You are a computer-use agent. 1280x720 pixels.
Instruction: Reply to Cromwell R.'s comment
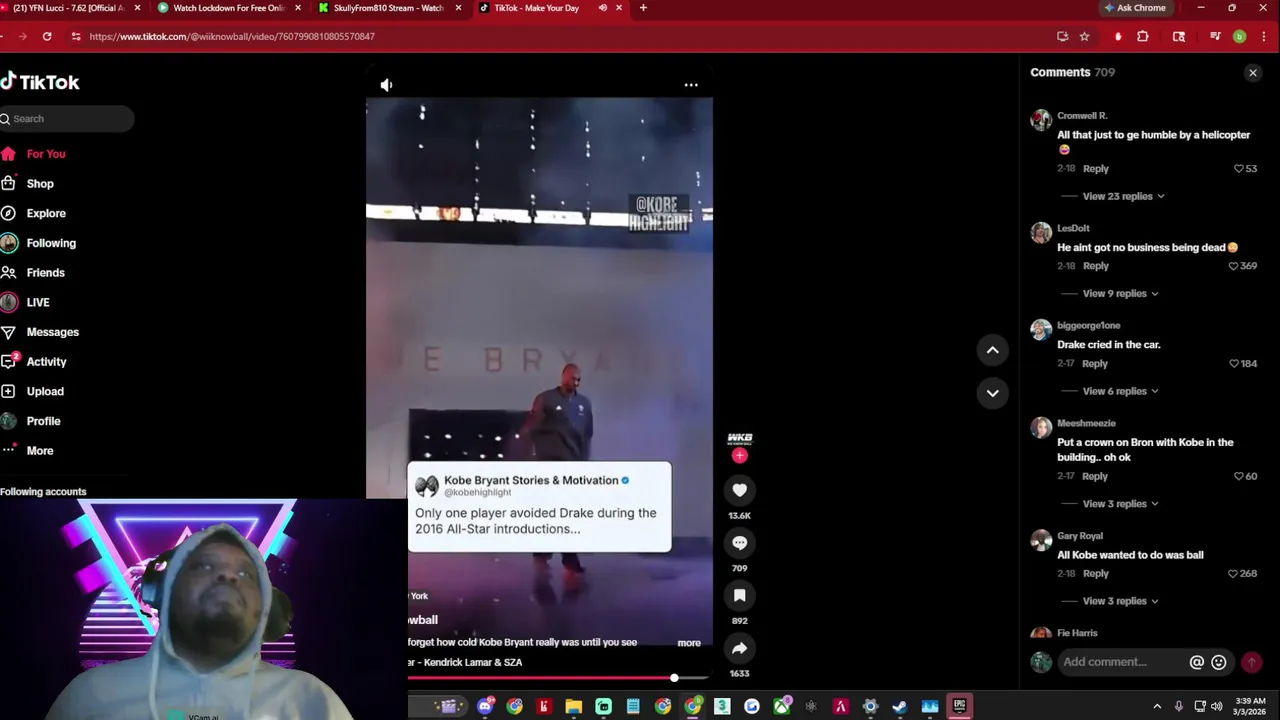(1095, 169)
